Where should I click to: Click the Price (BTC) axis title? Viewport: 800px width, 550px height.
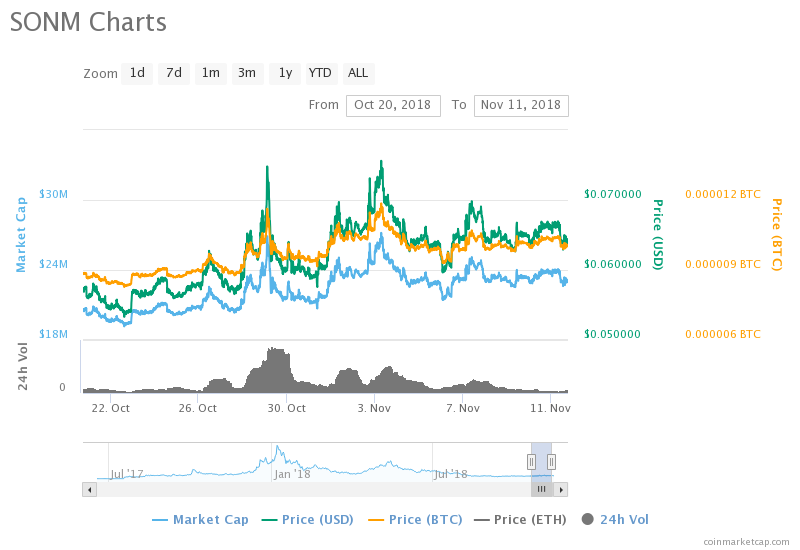point(777,235)
